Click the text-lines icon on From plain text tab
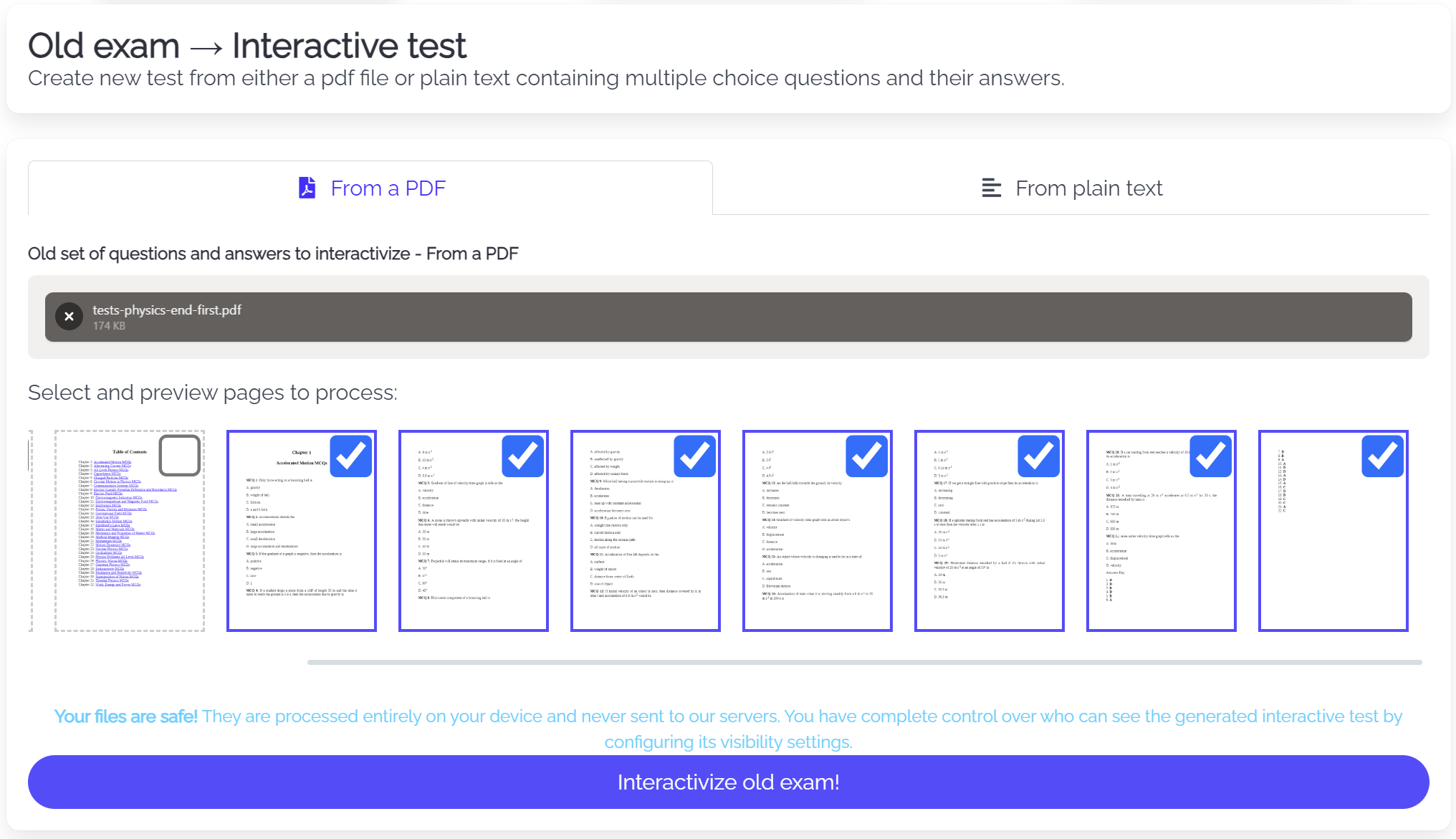The height and width of the screenshot is (839, 1456). click(x=991, y=188)
